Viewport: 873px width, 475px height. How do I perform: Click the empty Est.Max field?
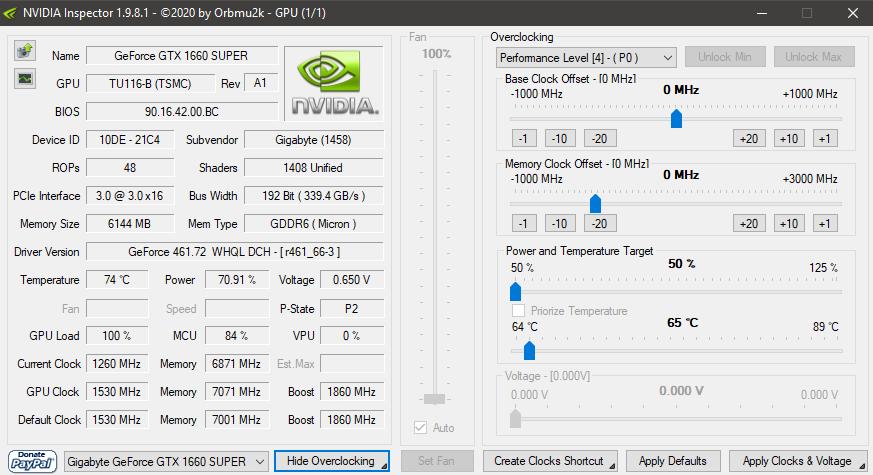pyautogui.click(x=352, y=364)
